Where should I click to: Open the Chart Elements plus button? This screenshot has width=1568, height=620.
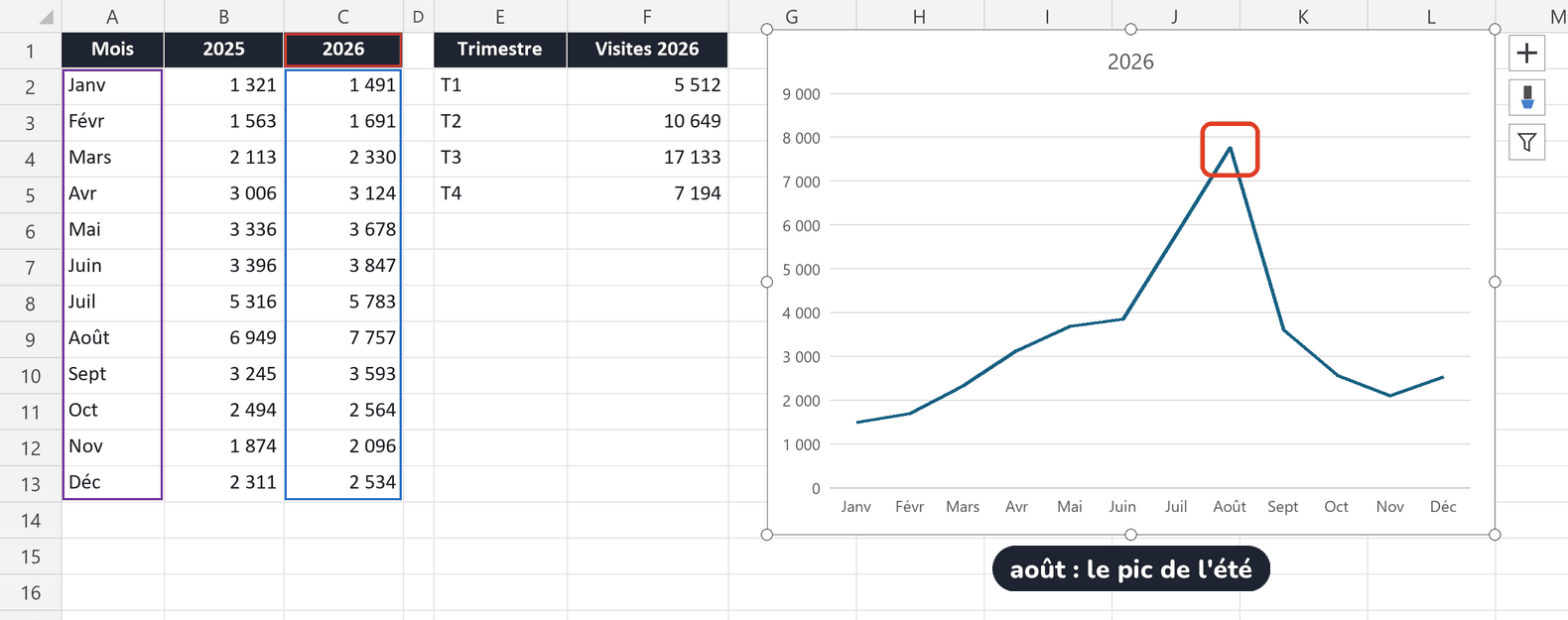pos(1526,53)
